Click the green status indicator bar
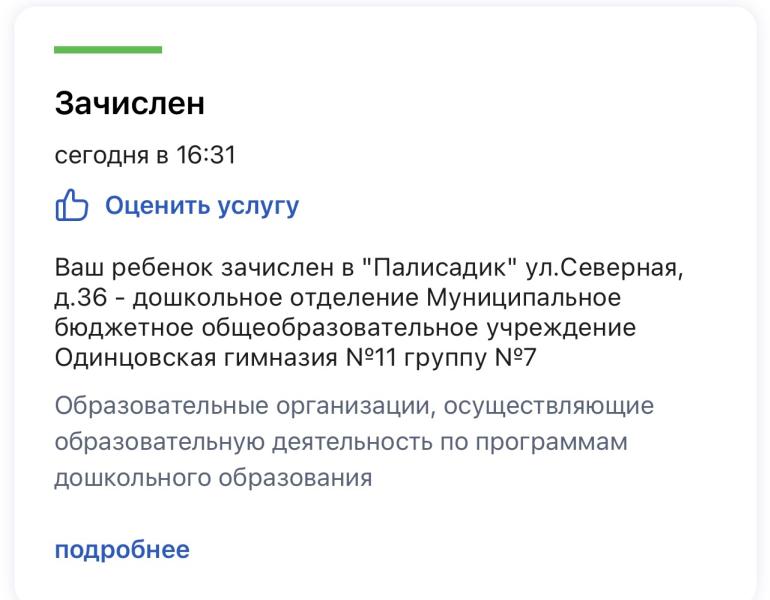Image resolution: width=770 pixels, height=600 pixels. 108,50
